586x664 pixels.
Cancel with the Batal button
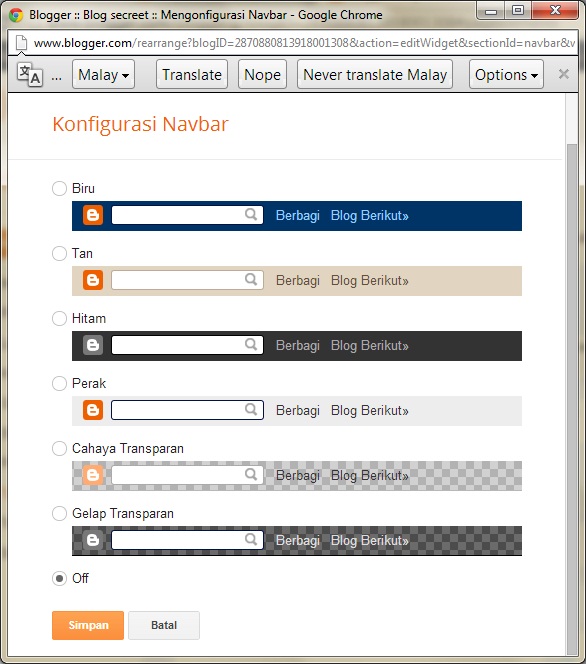164,625
